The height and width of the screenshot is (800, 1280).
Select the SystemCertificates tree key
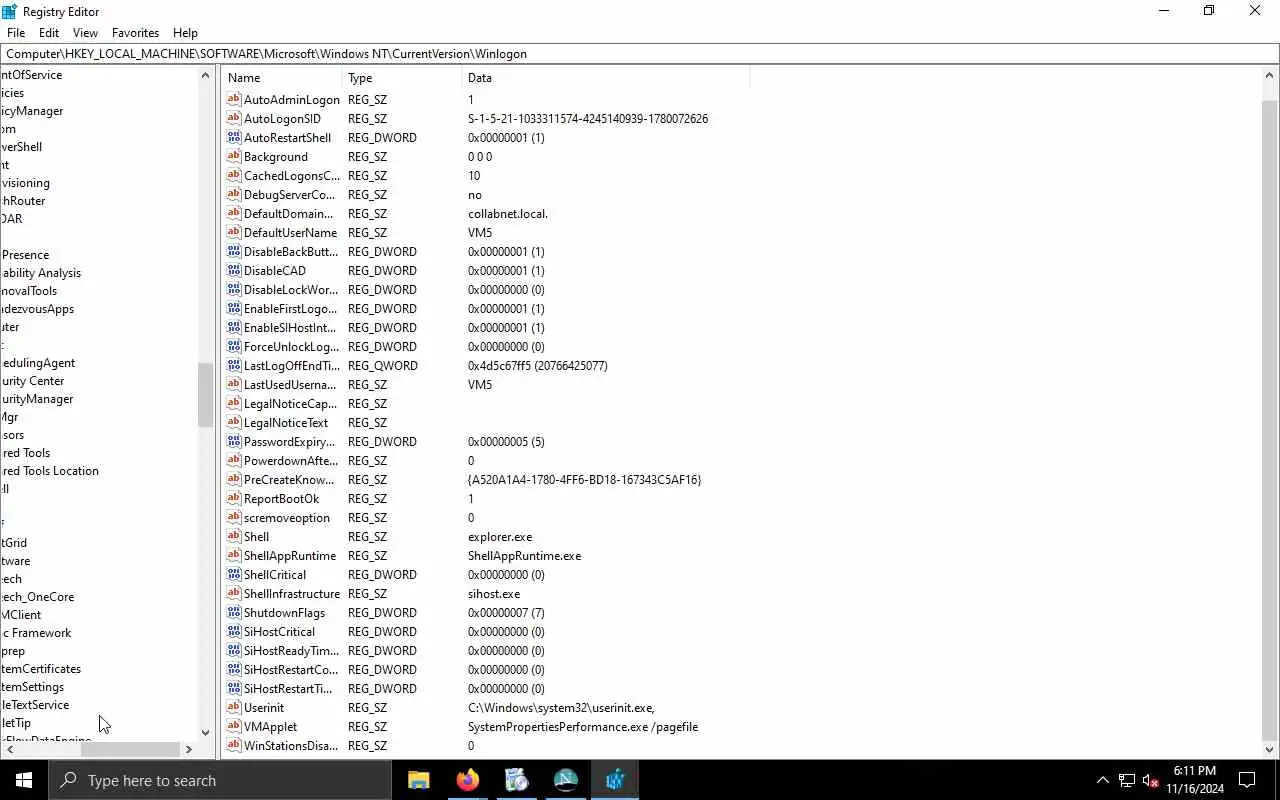point(40,669)
